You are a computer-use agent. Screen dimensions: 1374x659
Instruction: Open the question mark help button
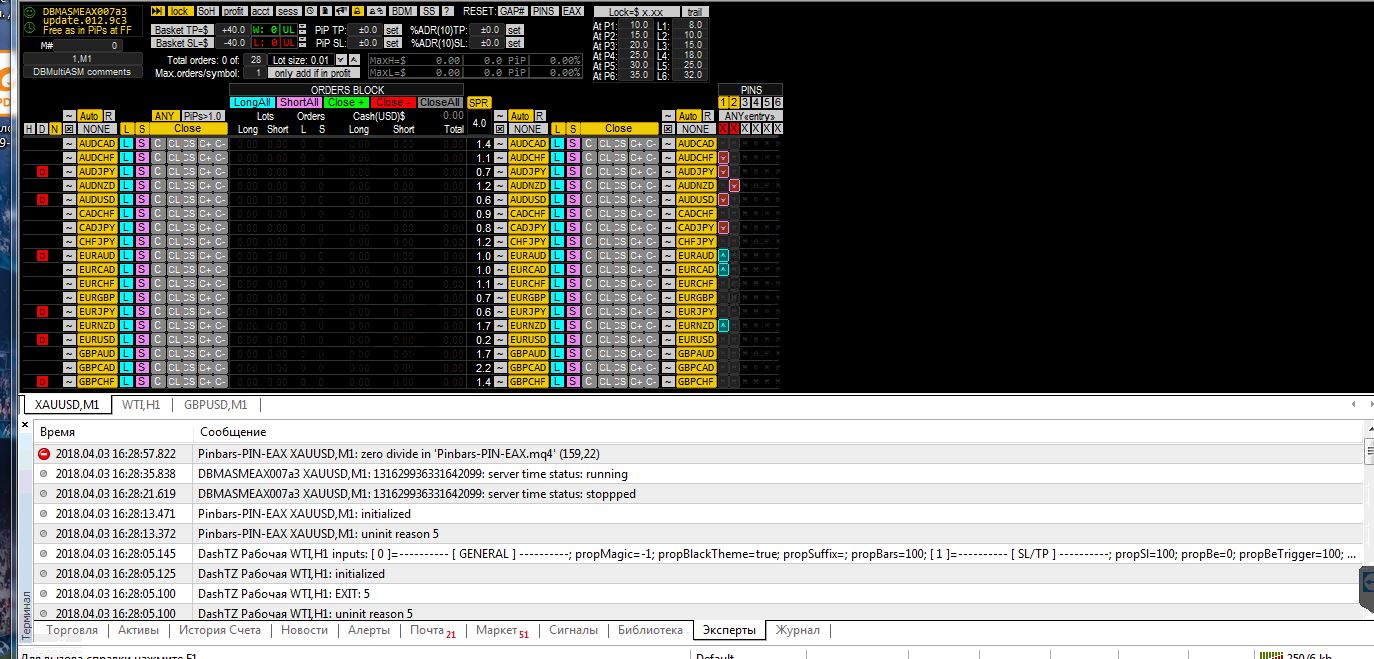point(447,11)
